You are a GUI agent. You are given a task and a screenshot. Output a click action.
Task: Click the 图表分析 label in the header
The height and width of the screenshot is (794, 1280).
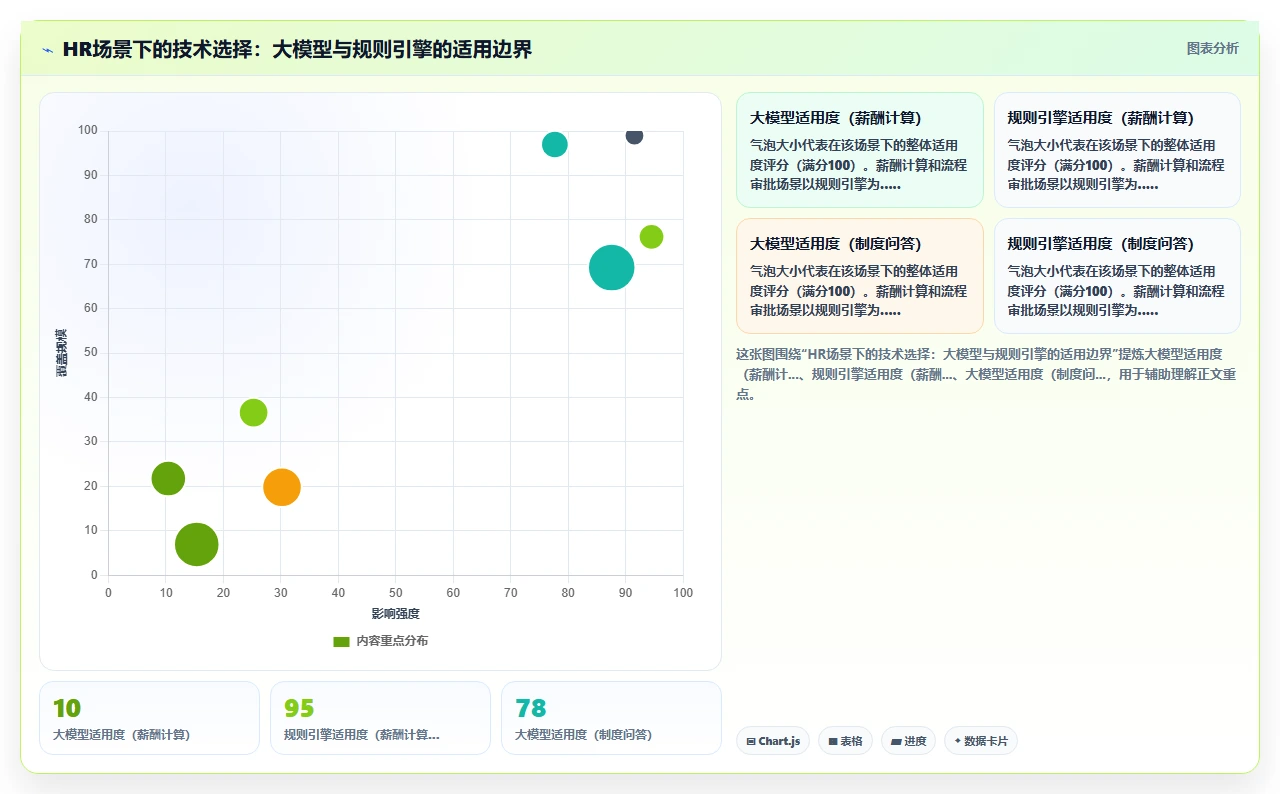[1212, 48]
